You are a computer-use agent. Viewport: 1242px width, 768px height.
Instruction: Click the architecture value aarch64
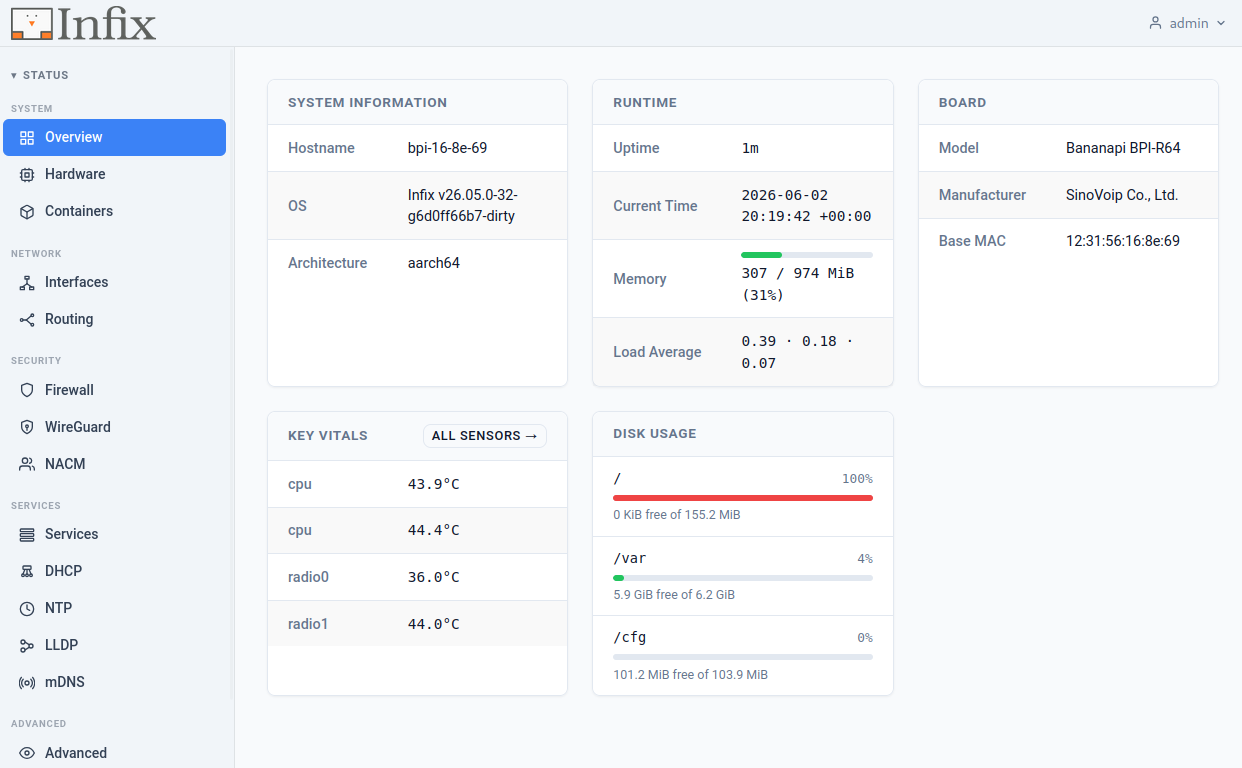tap(434, 263)
